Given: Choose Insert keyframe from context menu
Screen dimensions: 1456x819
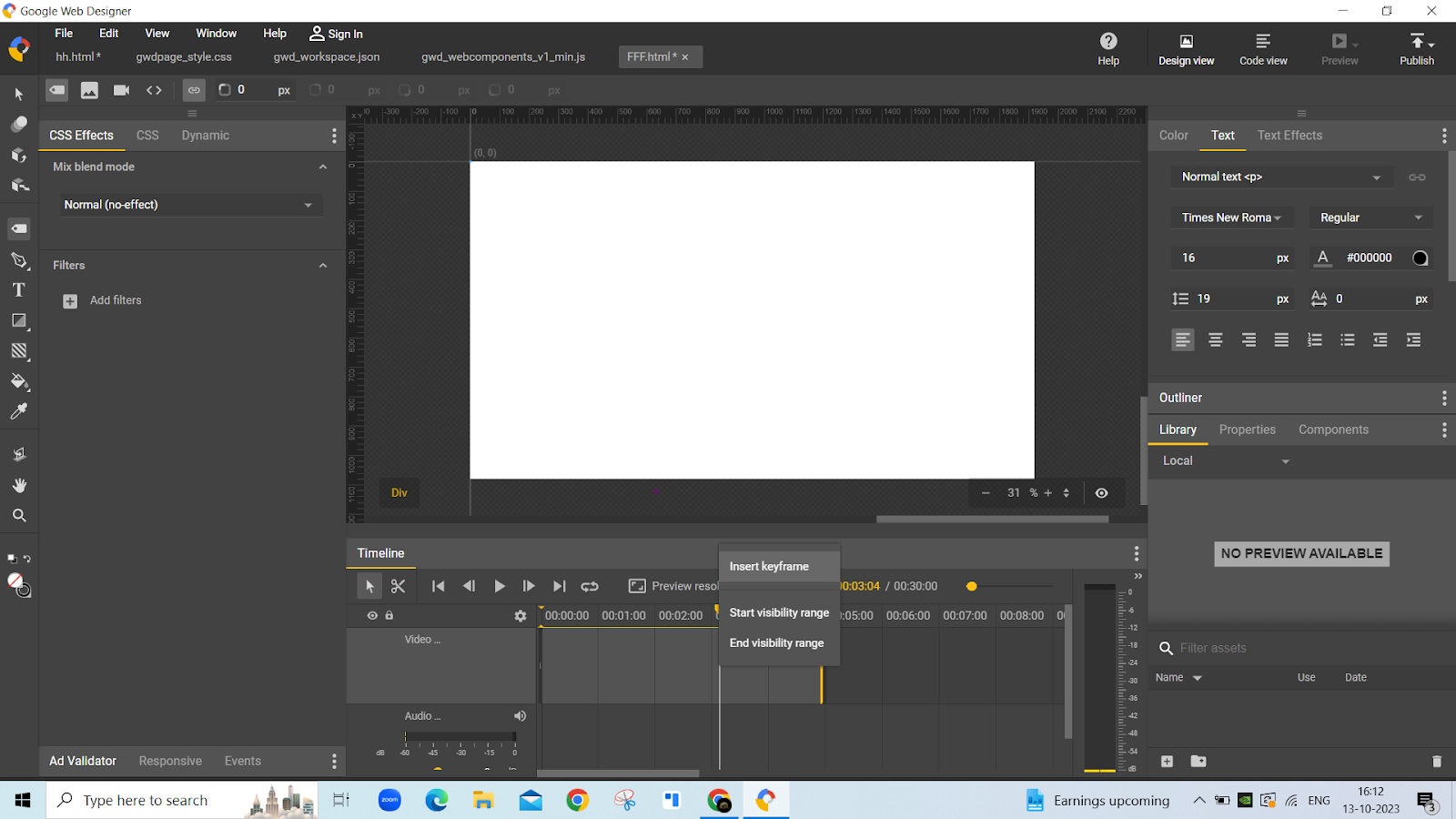Looking at the screenshot, I should tap(769, 567).
